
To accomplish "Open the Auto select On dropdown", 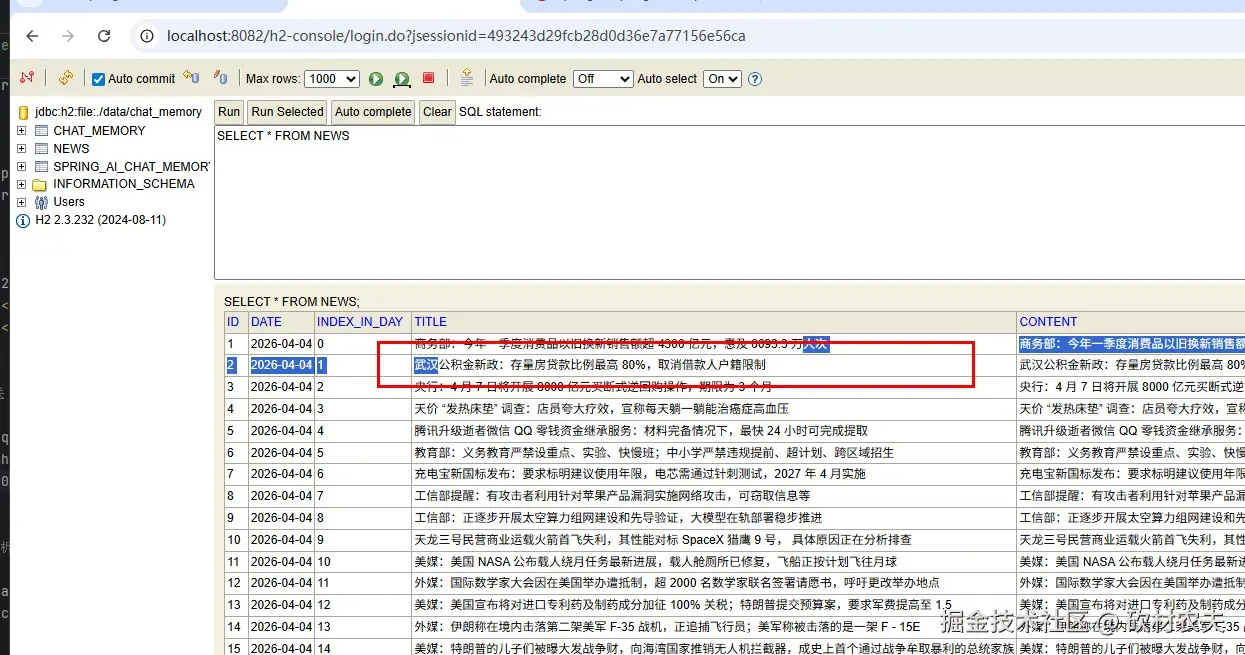I will (722, 79).
